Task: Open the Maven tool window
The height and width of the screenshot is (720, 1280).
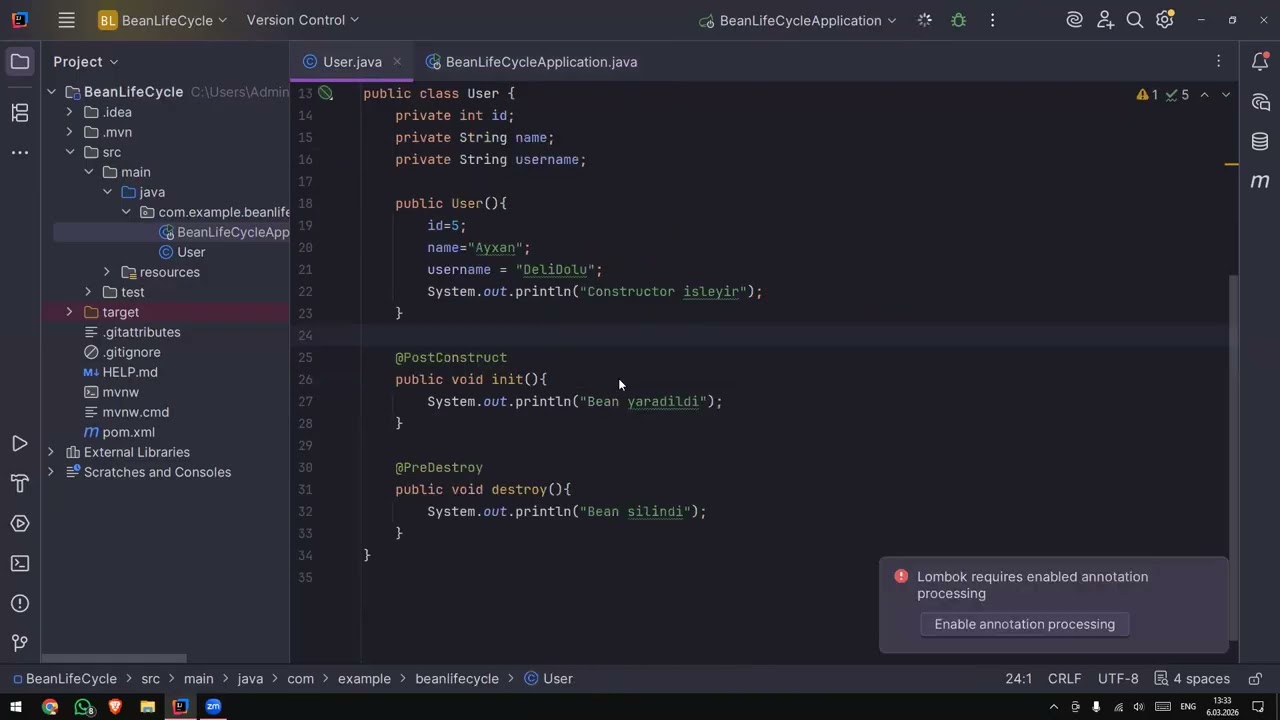Action: click(x=1260, y=181)
